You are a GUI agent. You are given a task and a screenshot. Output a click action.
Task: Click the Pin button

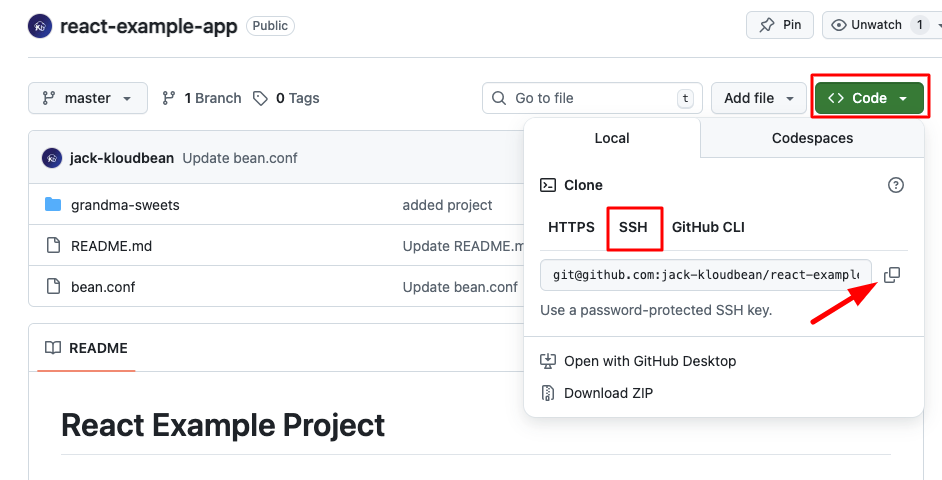tap(780, 25)
